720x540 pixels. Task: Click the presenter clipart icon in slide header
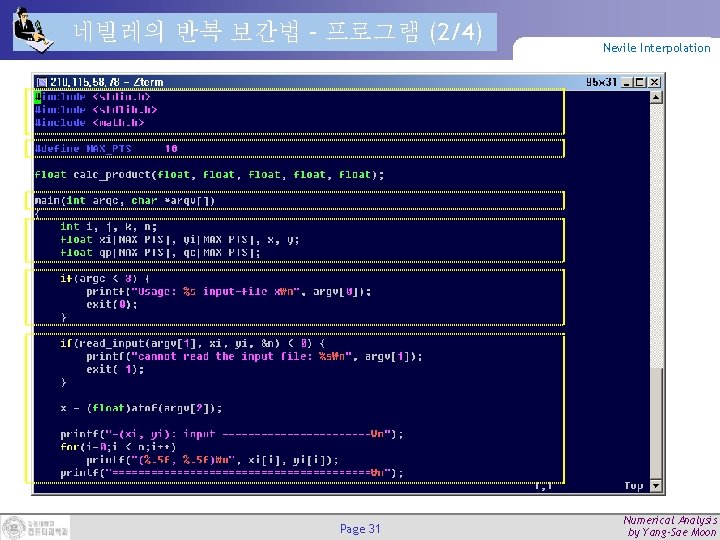34,30
